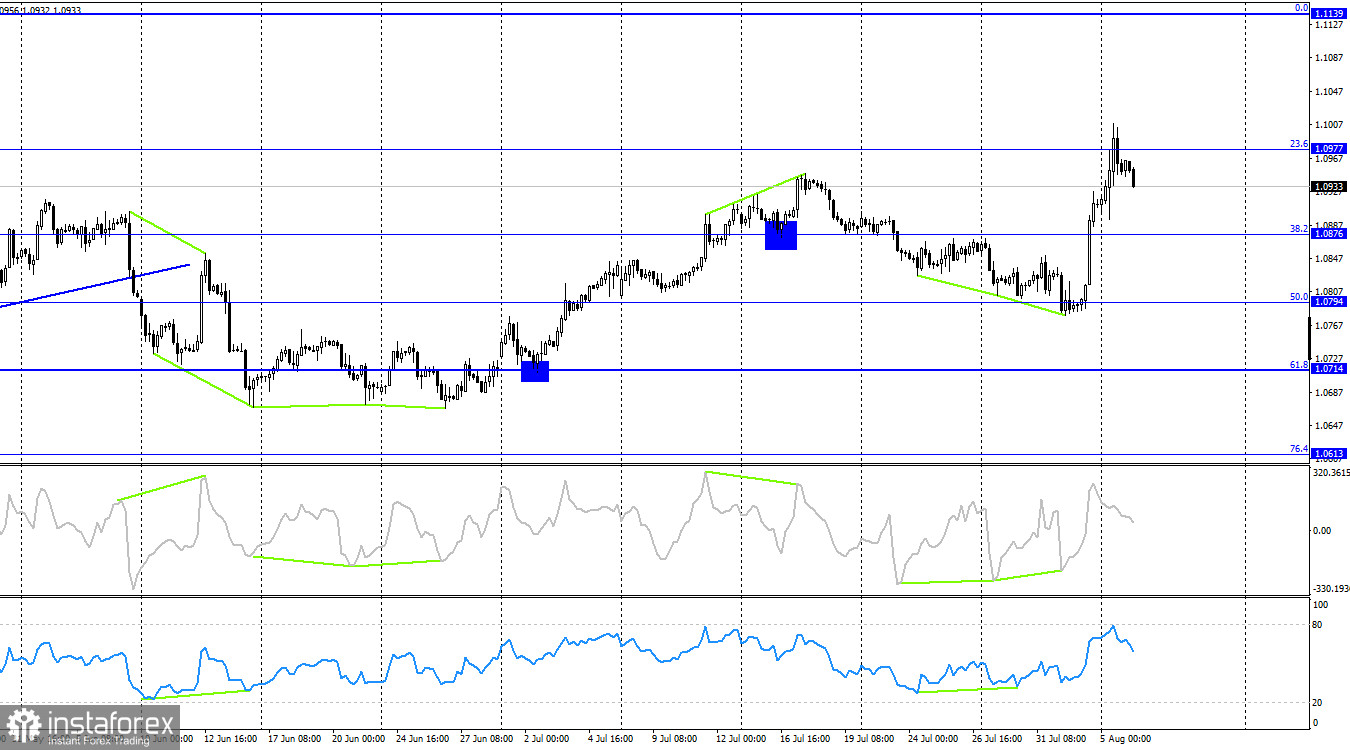Select the 16 Jul 16:00 time label
This screenshot has width=1350, height=750.
807,739
